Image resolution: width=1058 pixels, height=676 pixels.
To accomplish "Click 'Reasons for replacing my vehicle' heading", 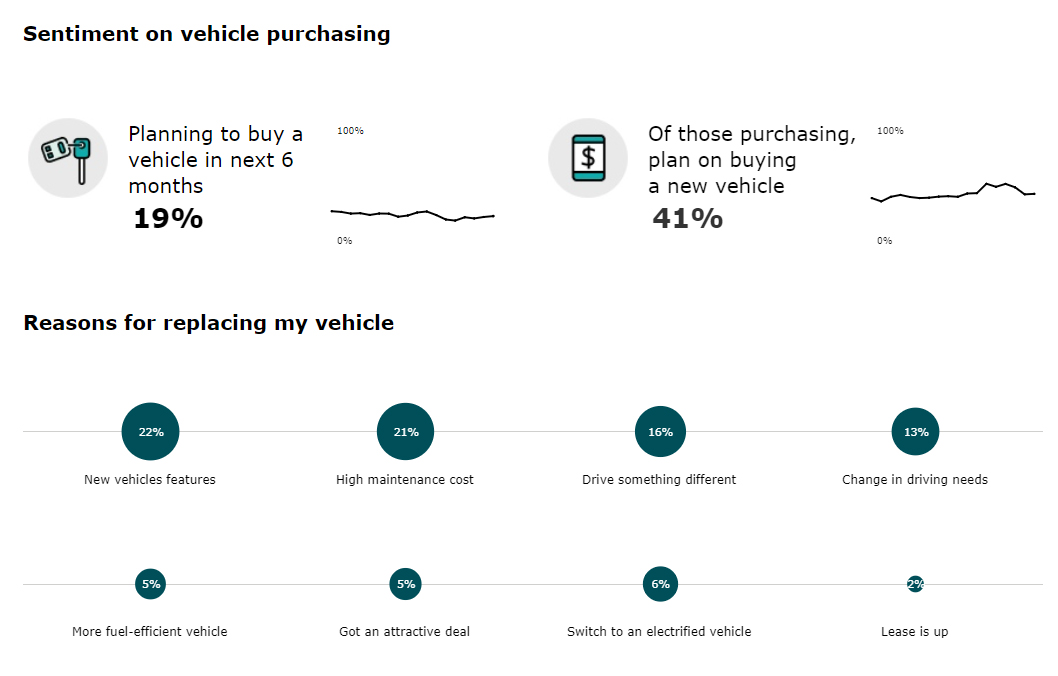I will coord(208,323).
